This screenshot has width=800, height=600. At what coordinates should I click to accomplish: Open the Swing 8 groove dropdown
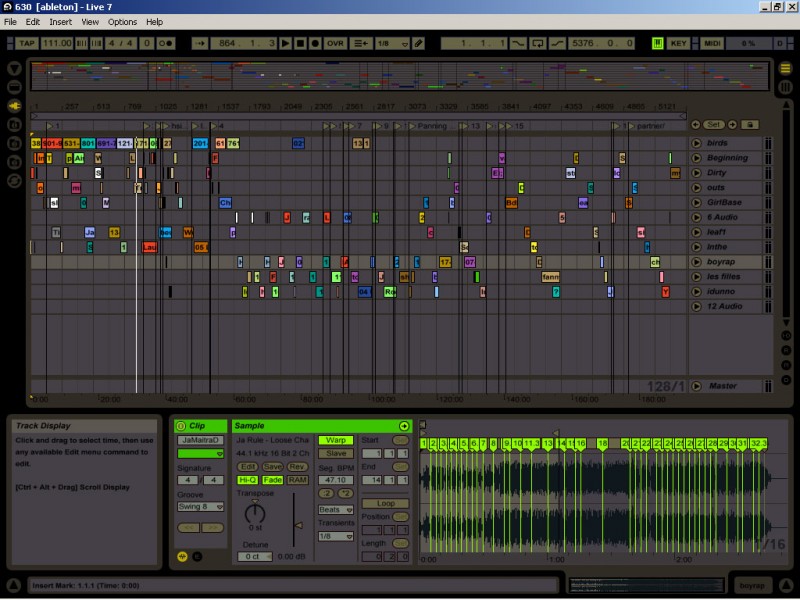tap(201, 506)
